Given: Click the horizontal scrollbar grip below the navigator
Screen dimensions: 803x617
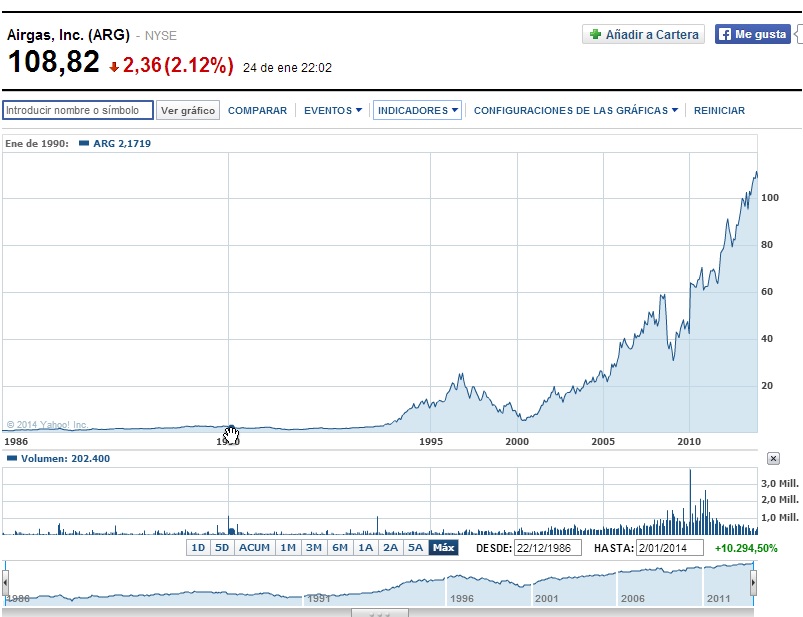Looking at the screenshot, I should point(379,613).
